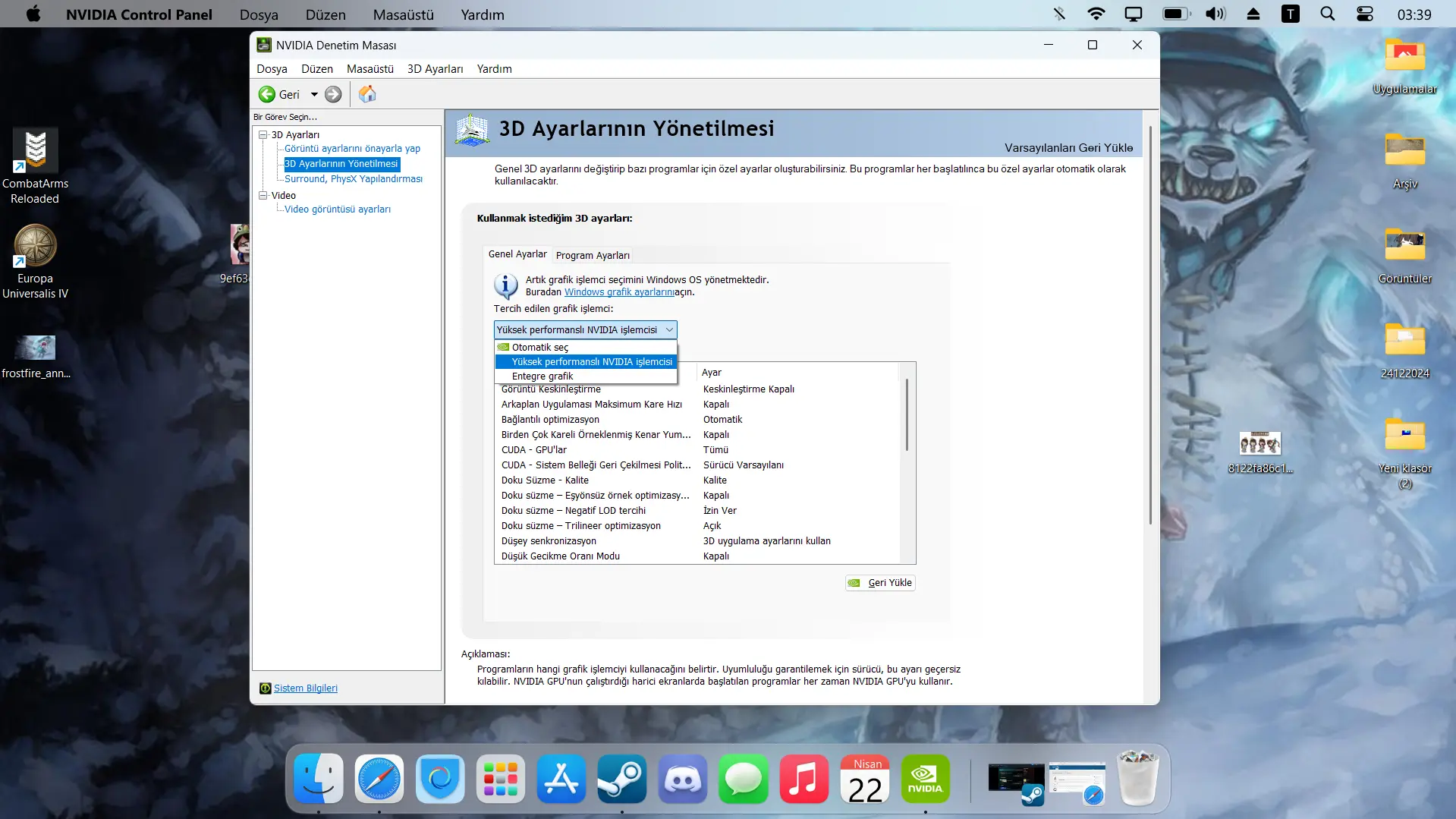Select the Genel Ayarlar tab
This screenshot has height=819, width=1456.
(517, 254)
